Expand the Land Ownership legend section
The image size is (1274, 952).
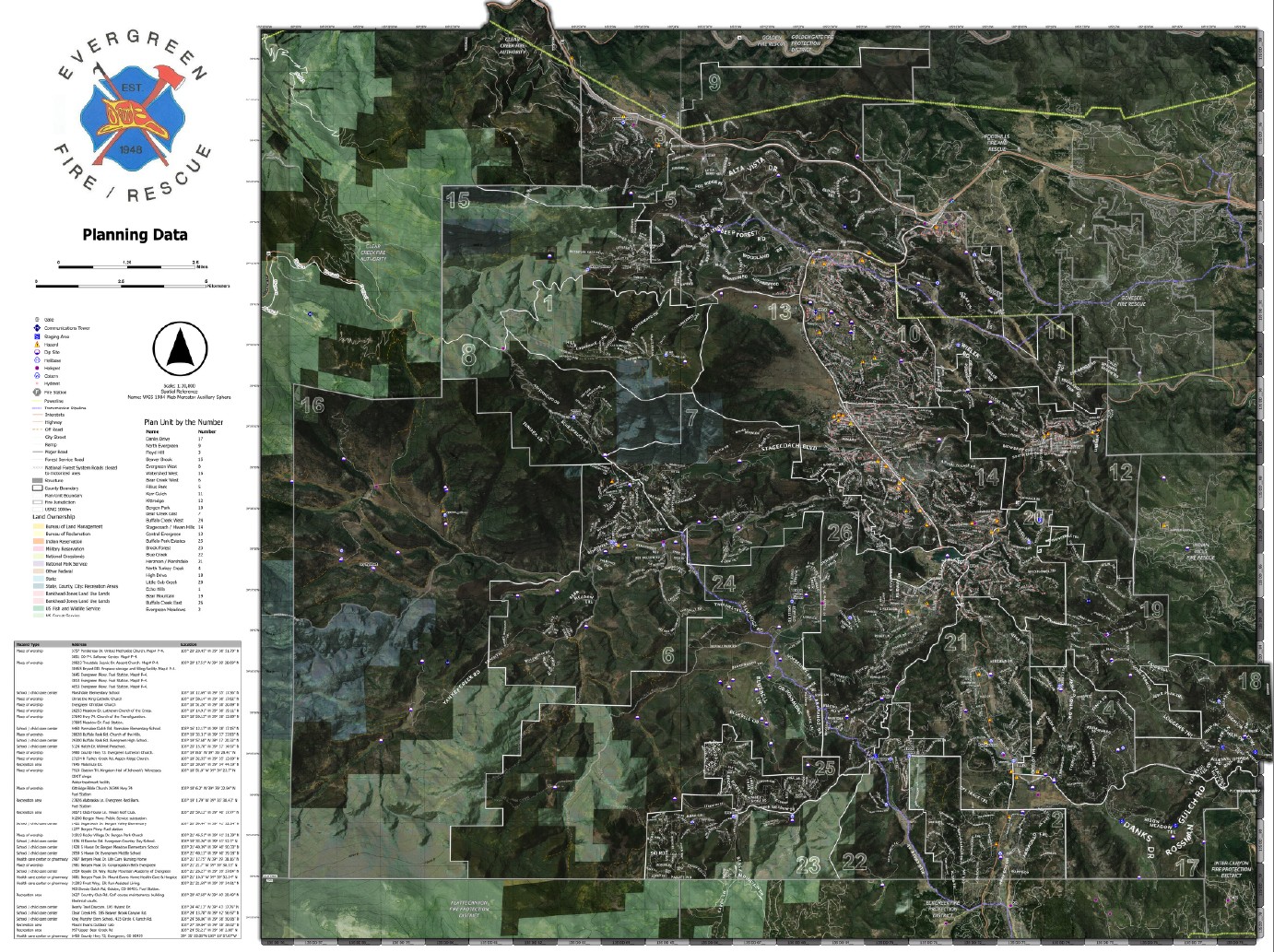(x=53, y=516)
